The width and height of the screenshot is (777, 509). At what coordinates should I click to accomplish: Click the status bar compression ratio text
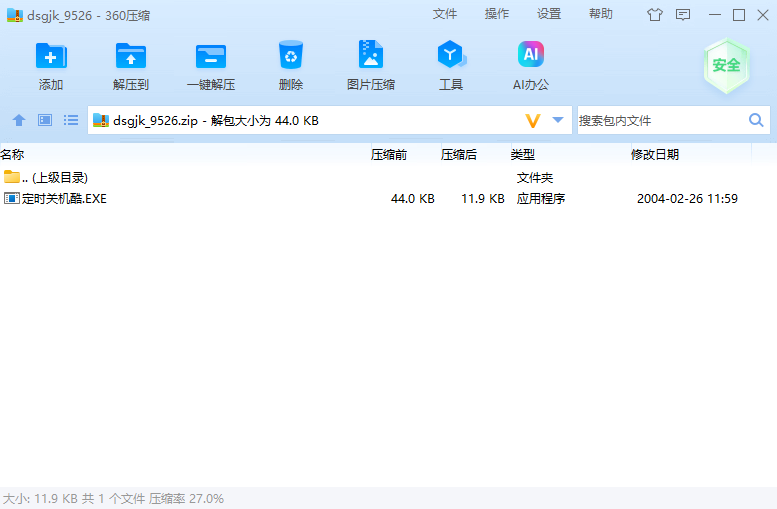(186, 499)
